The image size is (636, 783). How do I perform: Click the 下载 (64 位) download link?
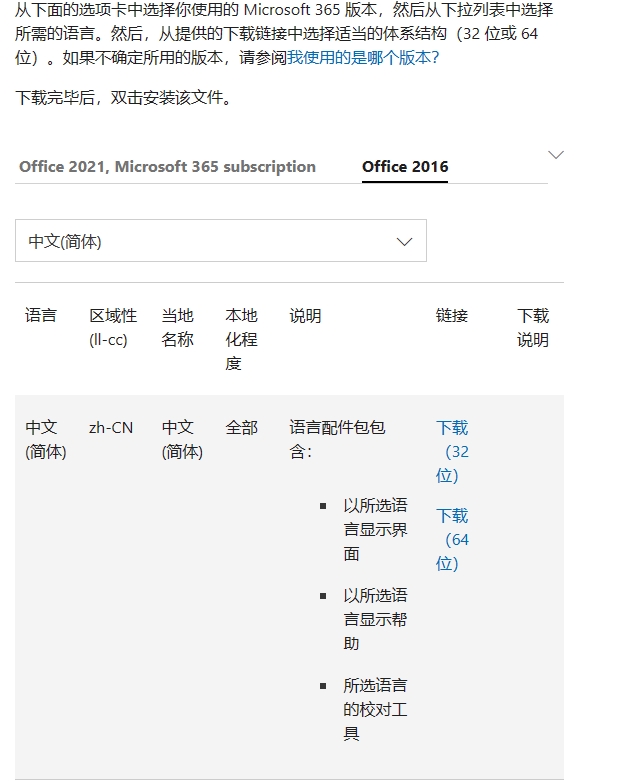pyautogui.click(x=452, y=539)
